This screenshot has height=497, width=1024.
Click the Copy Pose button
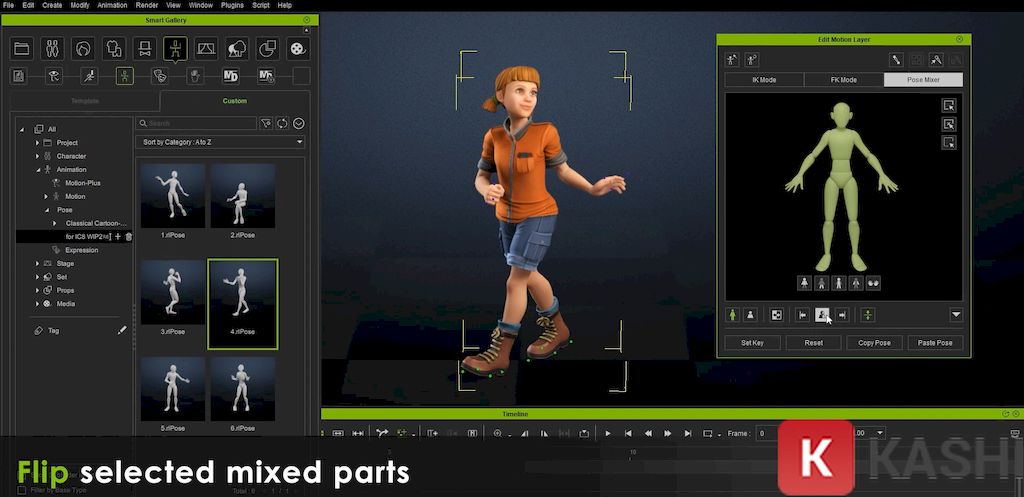click(x=874, y=343)
